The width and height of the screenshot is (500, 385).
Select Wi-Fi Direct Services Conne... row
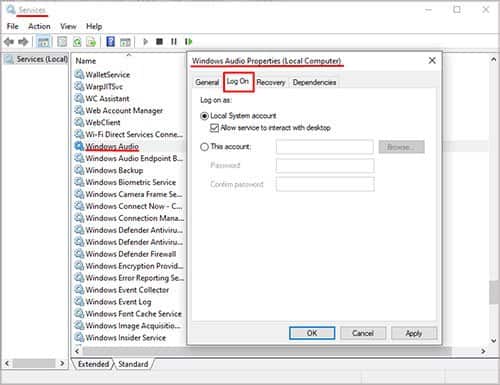click(x=129, y=134)
